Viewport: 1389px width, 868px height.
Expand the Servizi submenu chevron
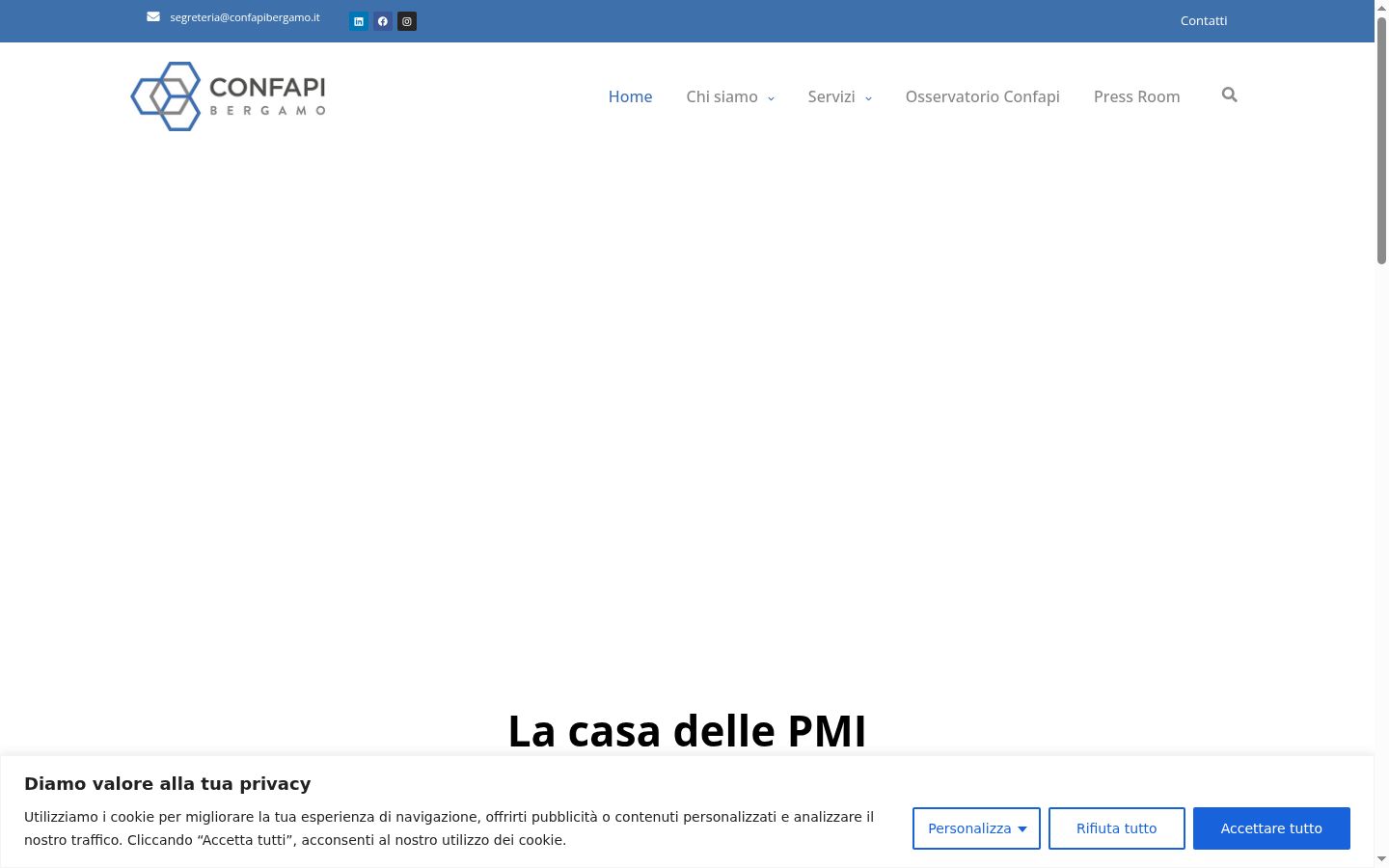click(x=868, y=98)
